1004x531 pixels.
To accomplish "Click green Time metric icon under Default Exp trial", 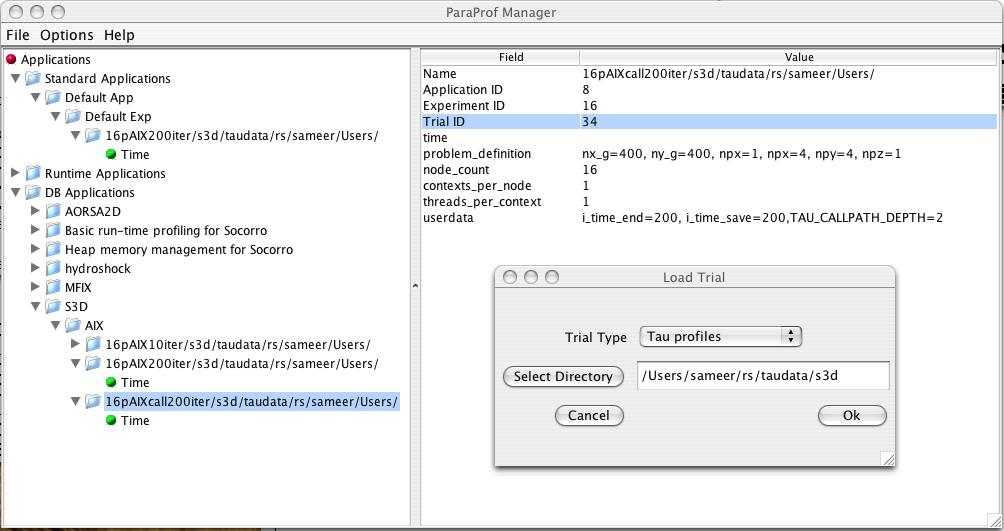I will pos(111,154).
